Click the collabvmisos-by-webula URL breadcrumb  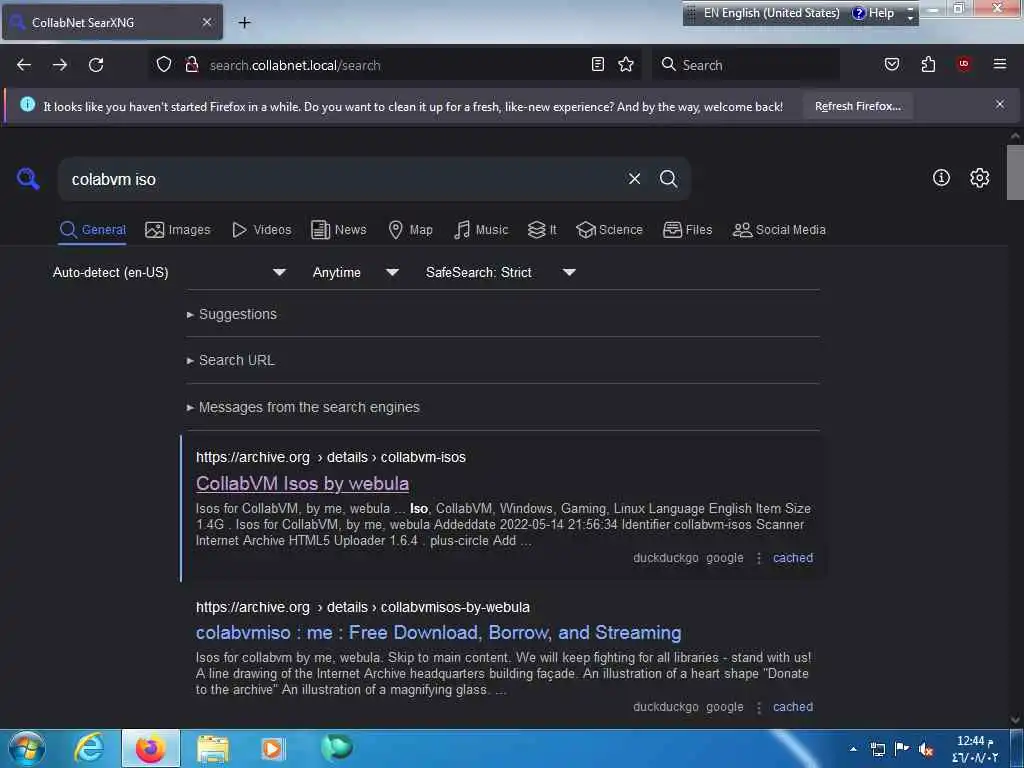(x=362, y=607)
